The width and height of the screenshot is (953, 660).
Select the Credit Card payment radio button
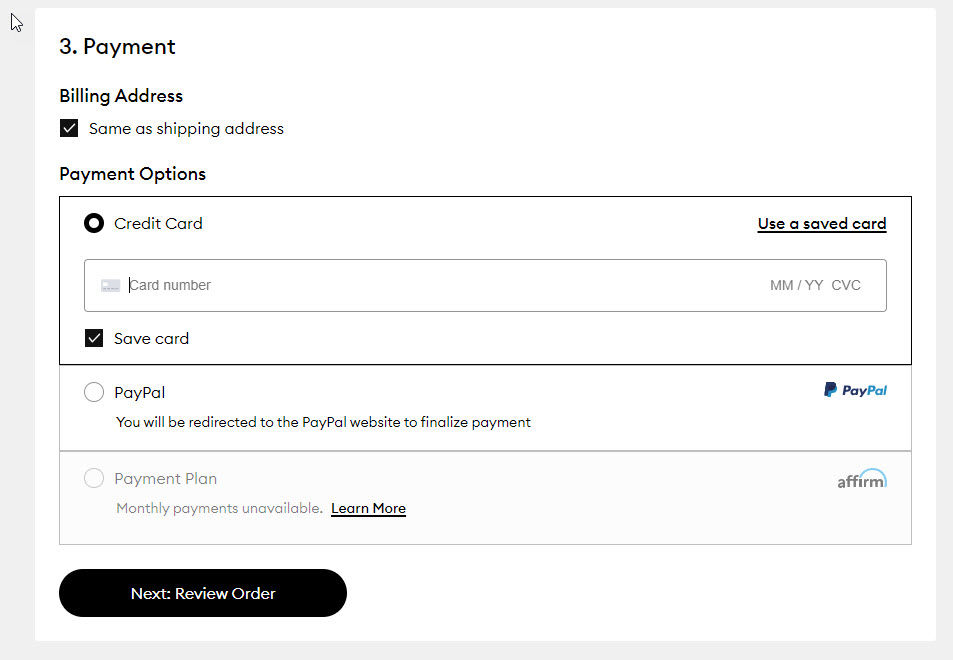tap(93, 223)
